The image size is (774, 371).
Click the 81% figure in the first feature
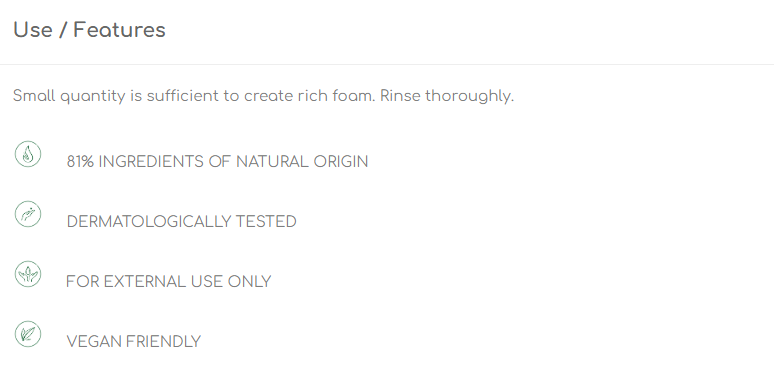(80, 162)
